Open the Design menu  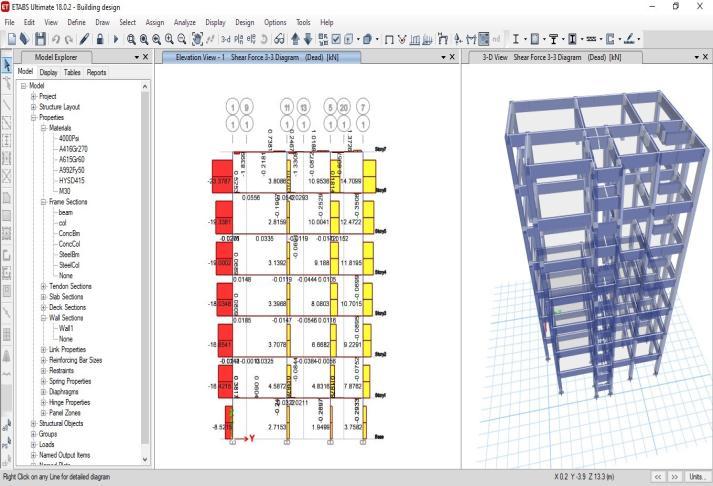click(x=245, y=22)
